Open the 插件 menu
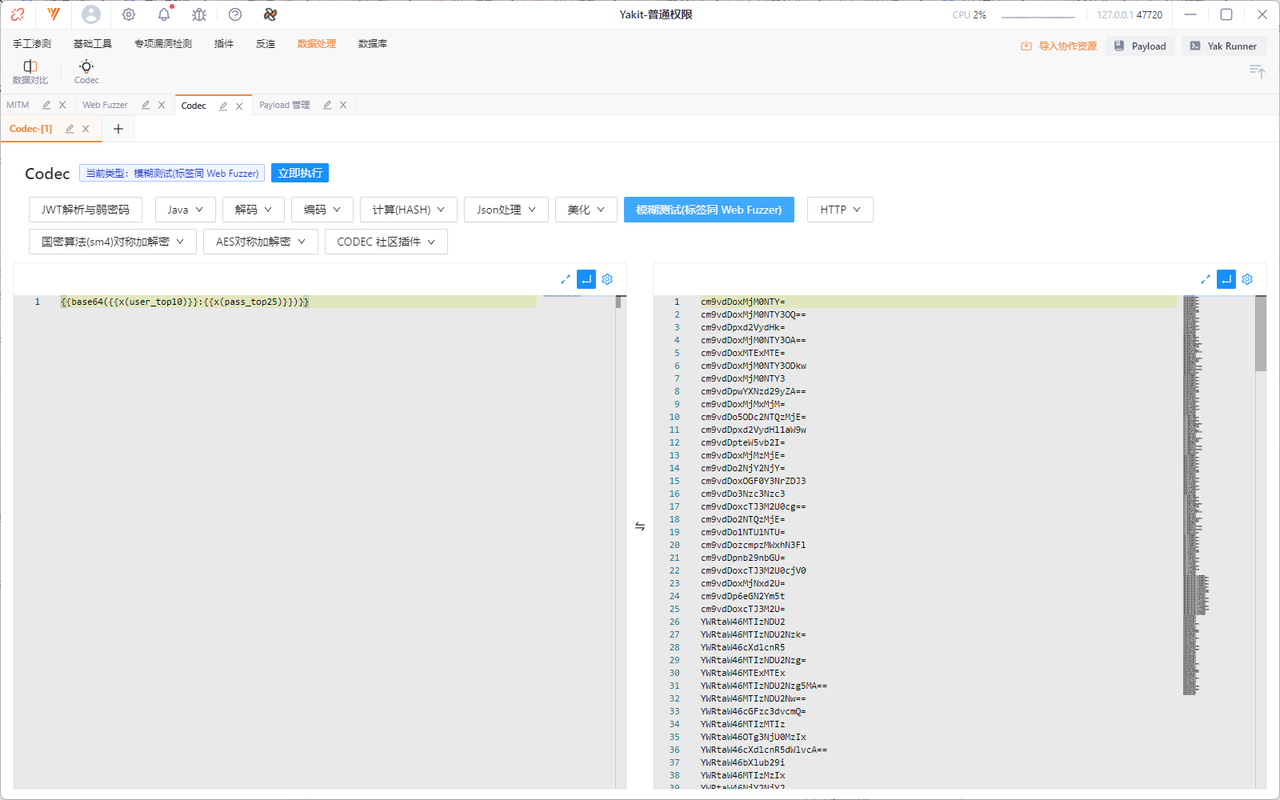This screenshot has width=1280, height=800. click(x=224, y=44)
